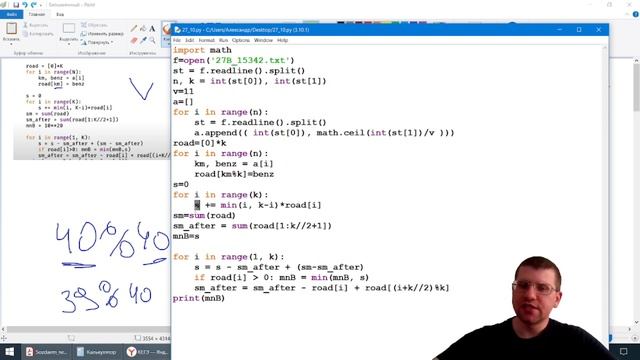Click the 'print(mnB)' line in editor
This screenshot has width=640, height=360.
pos(199,298)
